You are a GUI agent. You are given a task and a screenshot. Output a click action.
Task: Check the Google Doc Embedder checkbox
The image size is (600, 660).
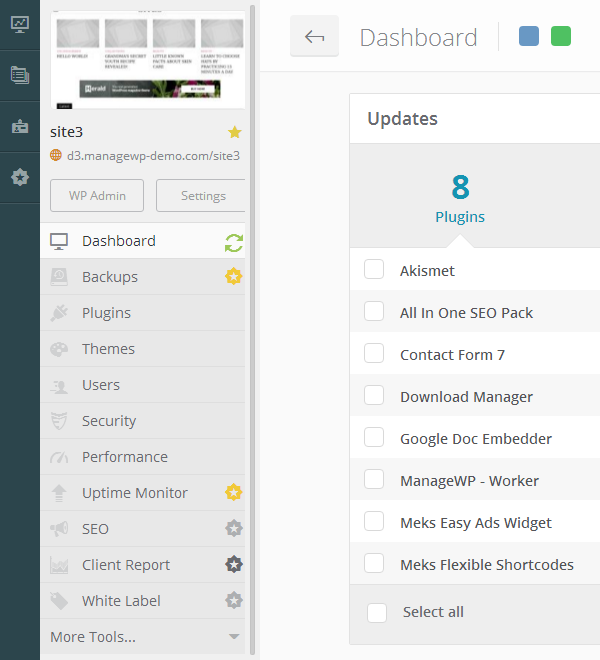point(374,437)
